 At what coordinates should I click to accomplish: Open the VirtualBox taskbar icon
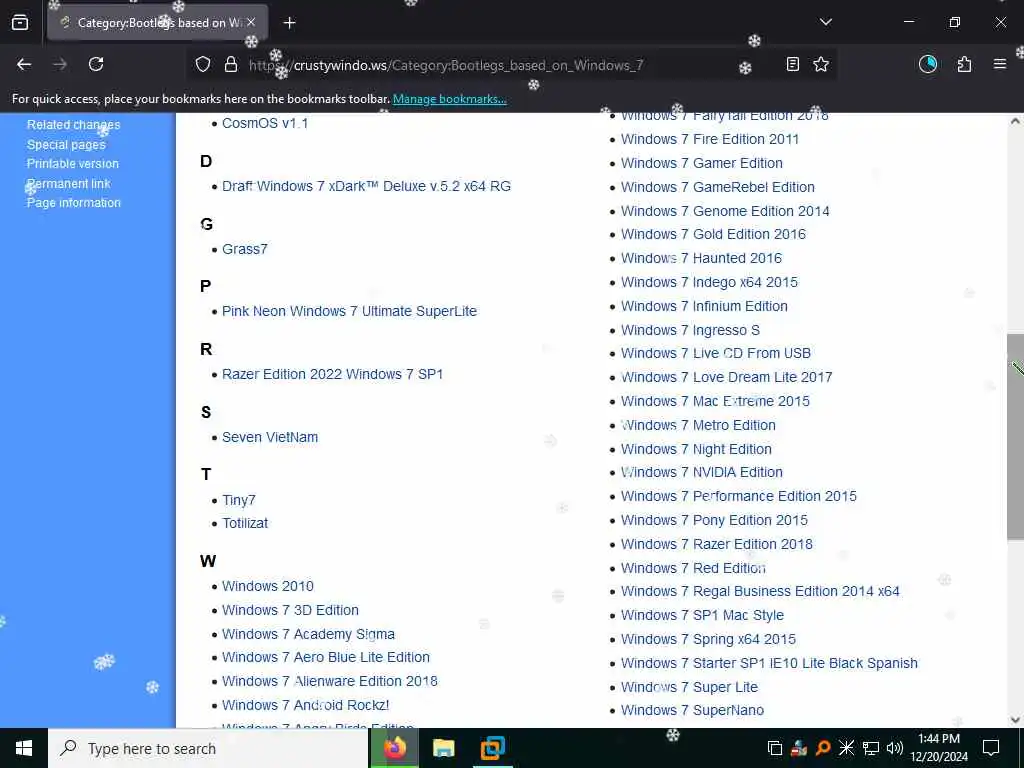coord(492,748)
